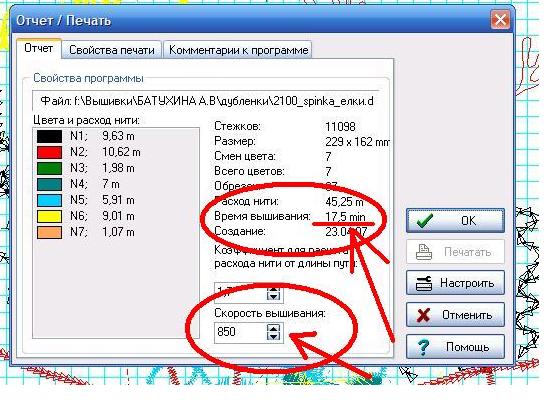
Task: Decrease embroidery speed with down arrow
Action: click(x=273, y=337)
